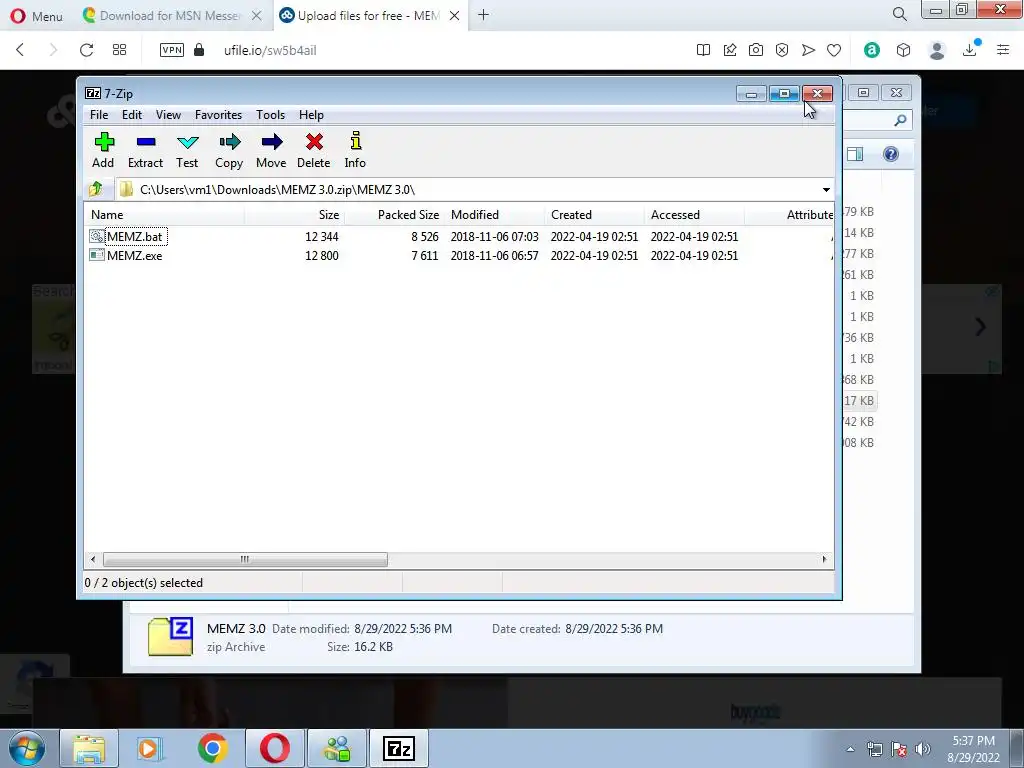Screen dimensions: 1024x768
Task: Open Opera easy setup sliders icon
Action: pos(1003,50)
